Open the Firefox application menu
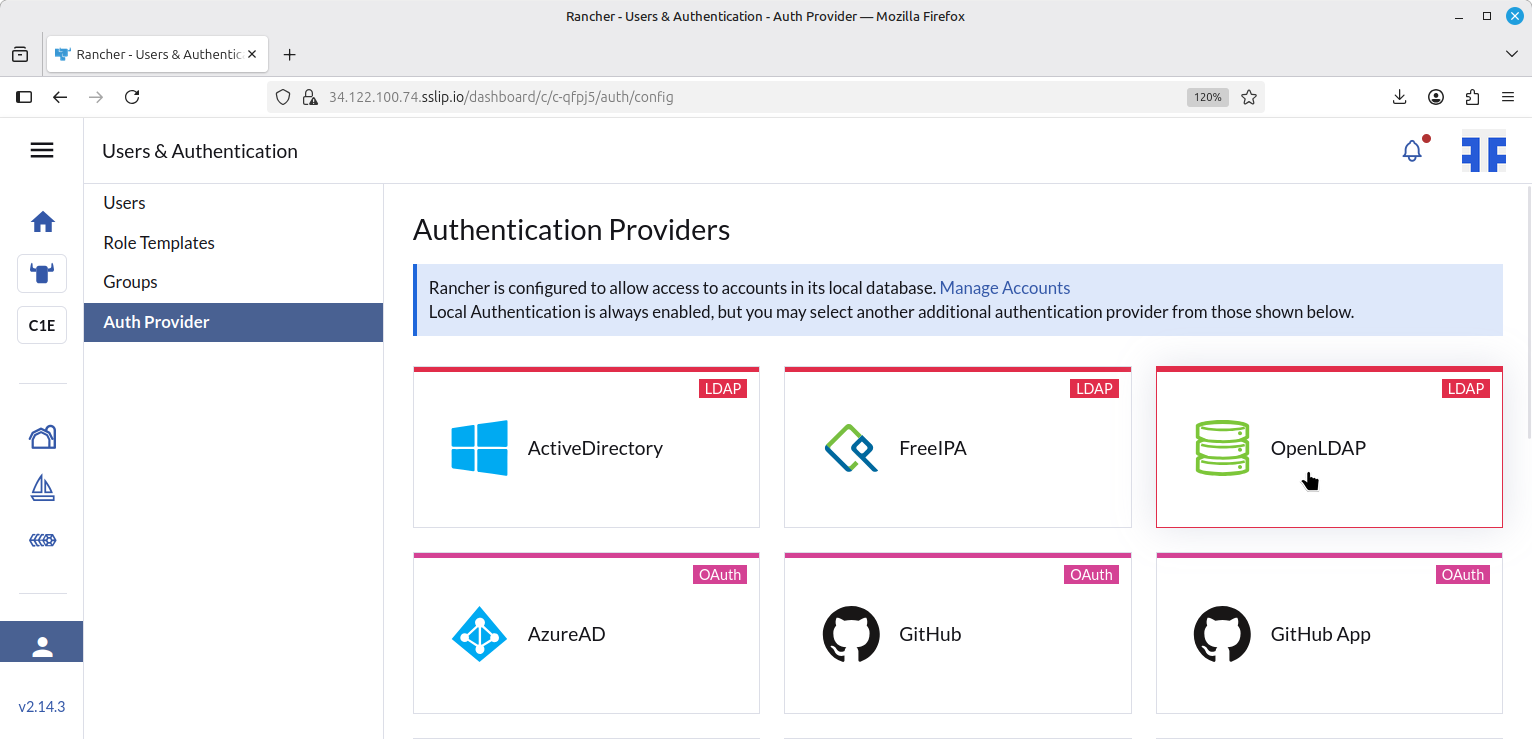The height and width of the screenshot is (739, 1532). pos(1508,97)
